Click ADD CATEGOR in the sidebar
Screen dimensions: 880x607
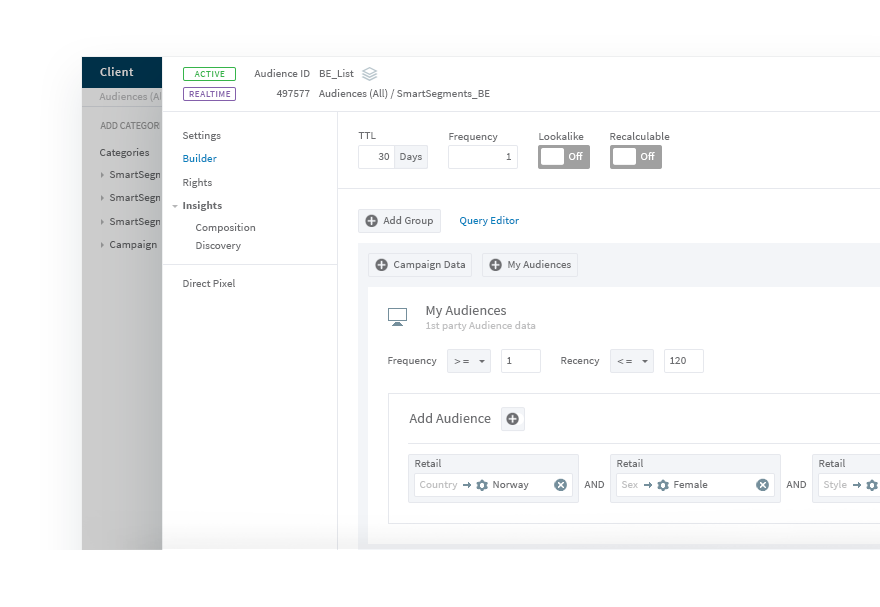tap(130, 126)
